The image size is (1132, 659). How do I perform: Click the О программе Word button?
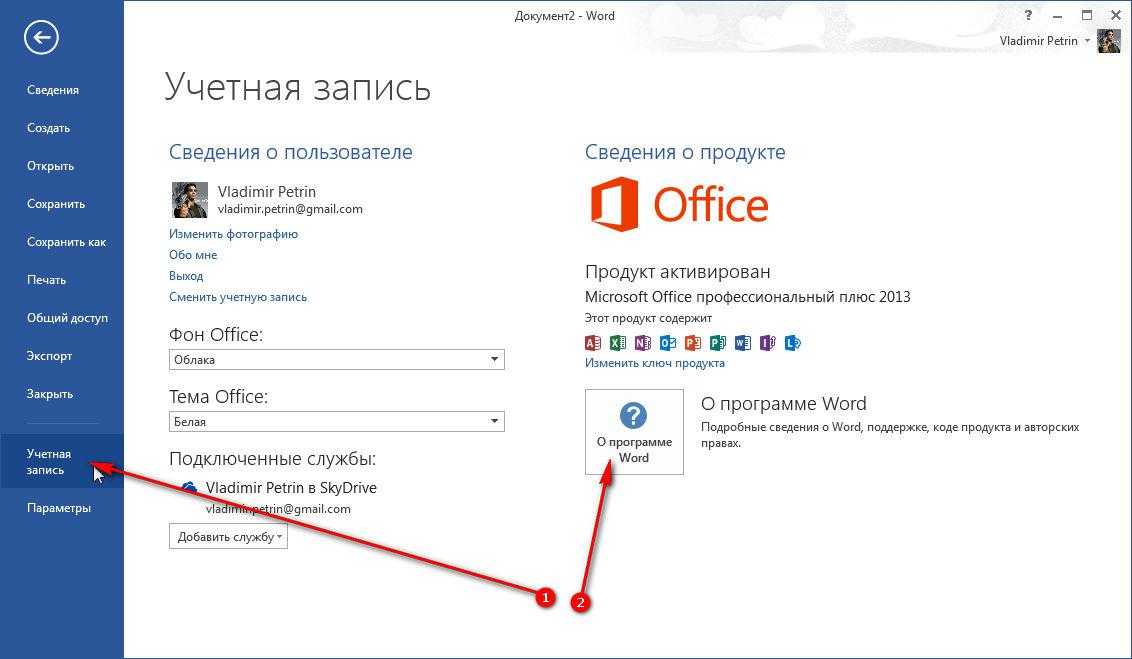[634, 432]
